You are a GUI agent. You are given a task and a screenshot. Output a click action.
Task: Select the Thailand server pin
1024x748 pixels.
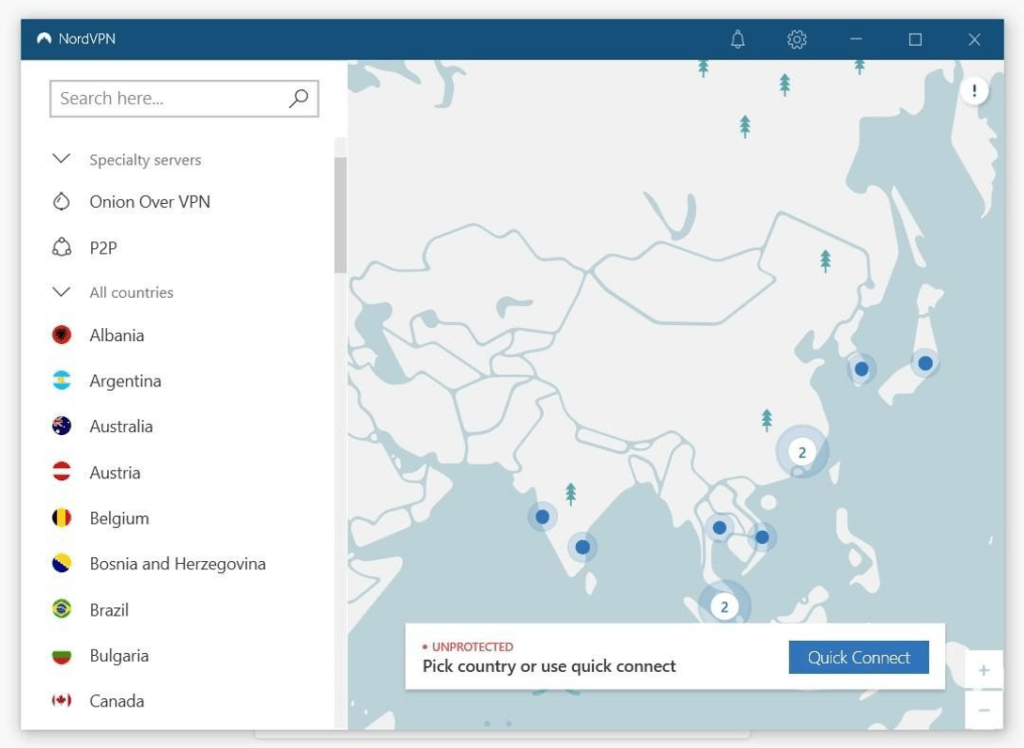point(719,528)
